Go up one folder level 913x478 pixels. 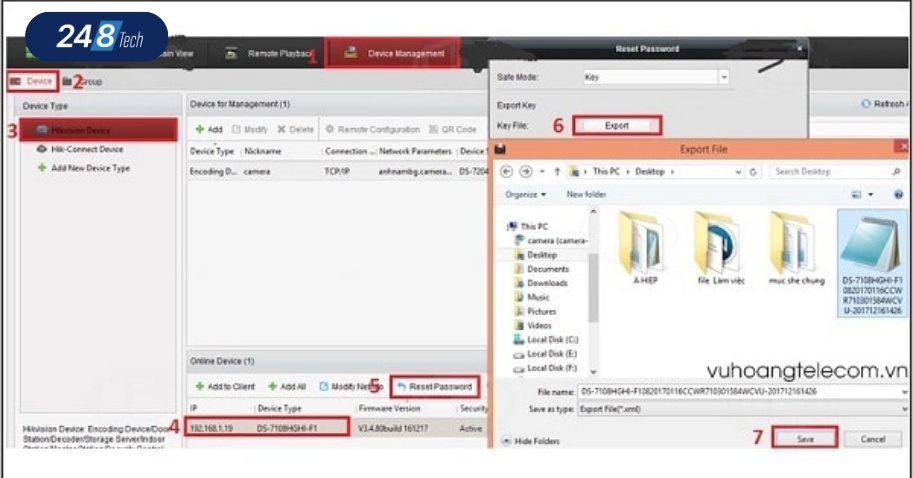tap(557, 172)
